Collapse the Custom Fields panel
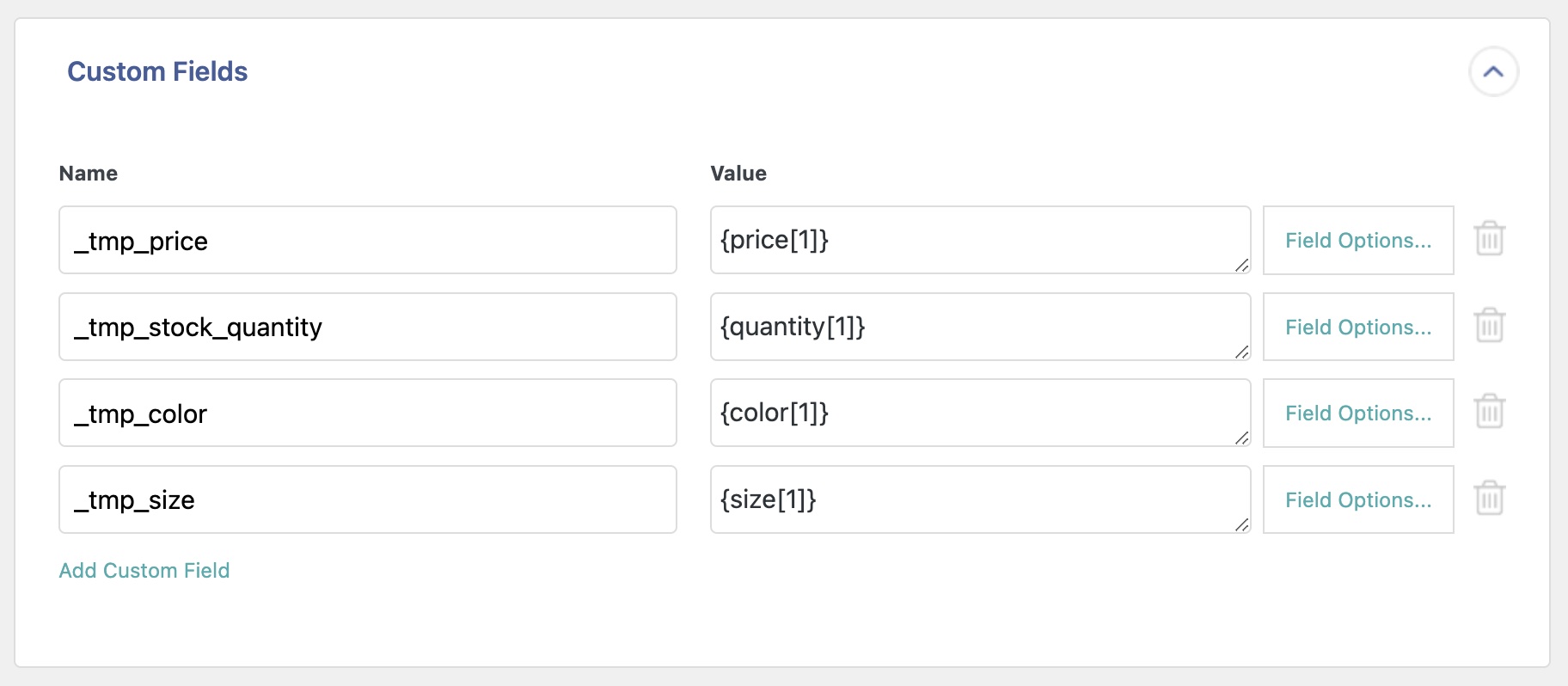Viewport: 1568px width, 686px height. click(1493, 71)
